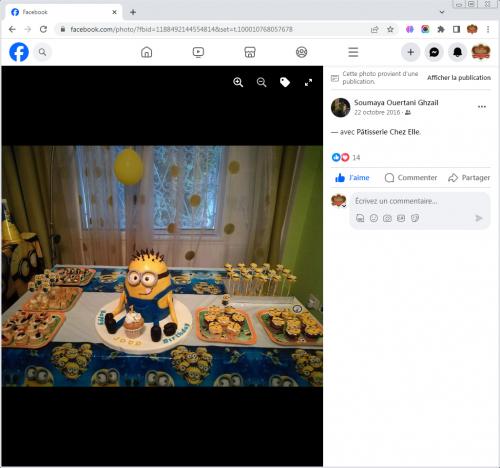
Task: Open Messenger chats
Action: [434, 52]
